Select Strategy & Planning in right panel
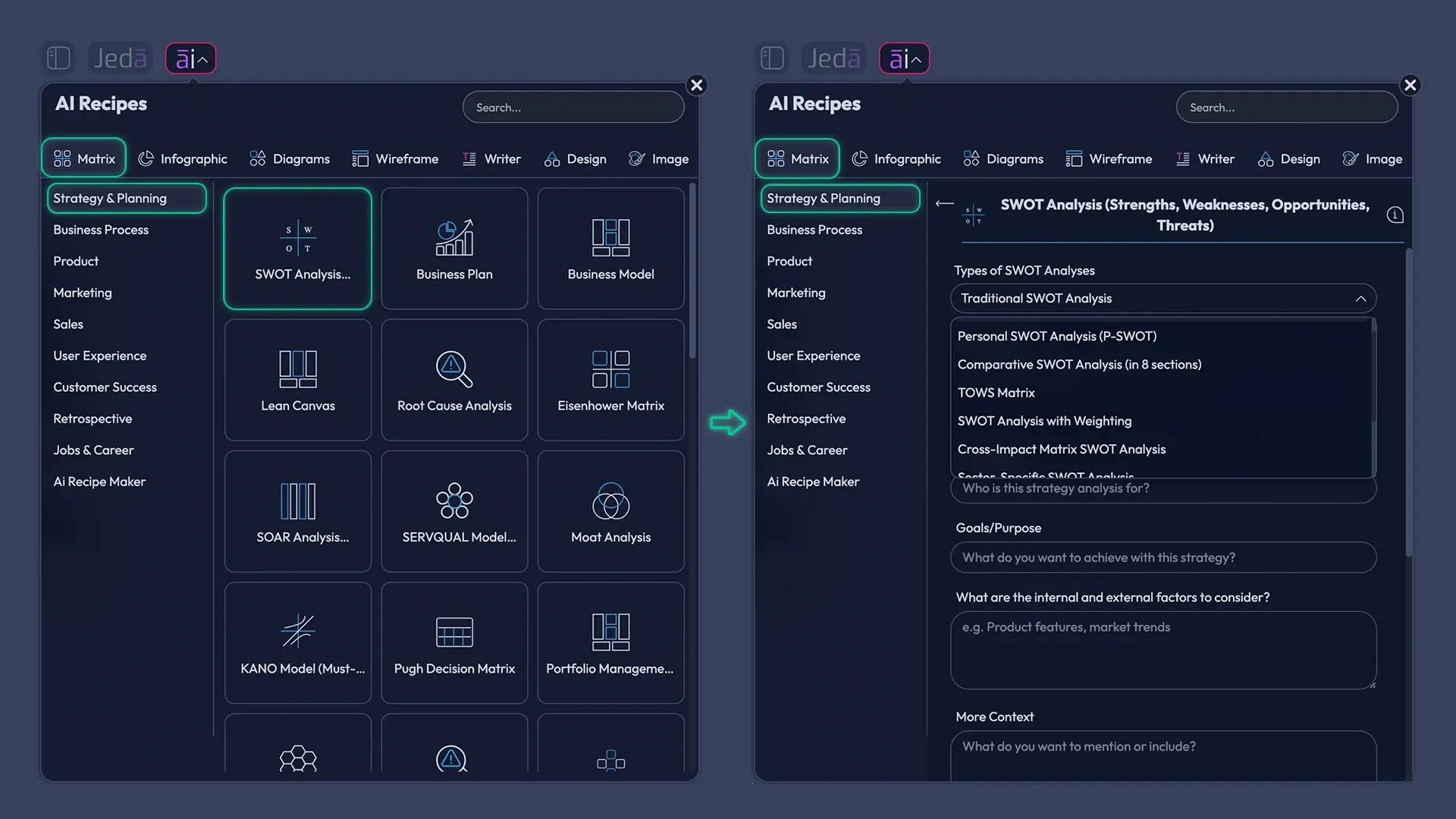This screenshot has height=819, width=1456. [839, 198]
